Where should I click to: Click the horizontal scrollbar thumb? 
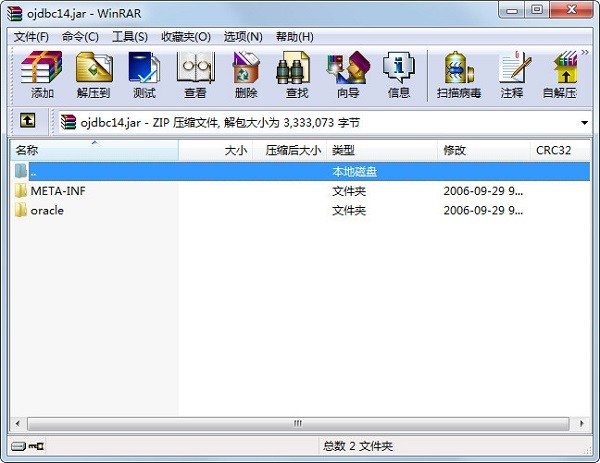click(298, 424)
